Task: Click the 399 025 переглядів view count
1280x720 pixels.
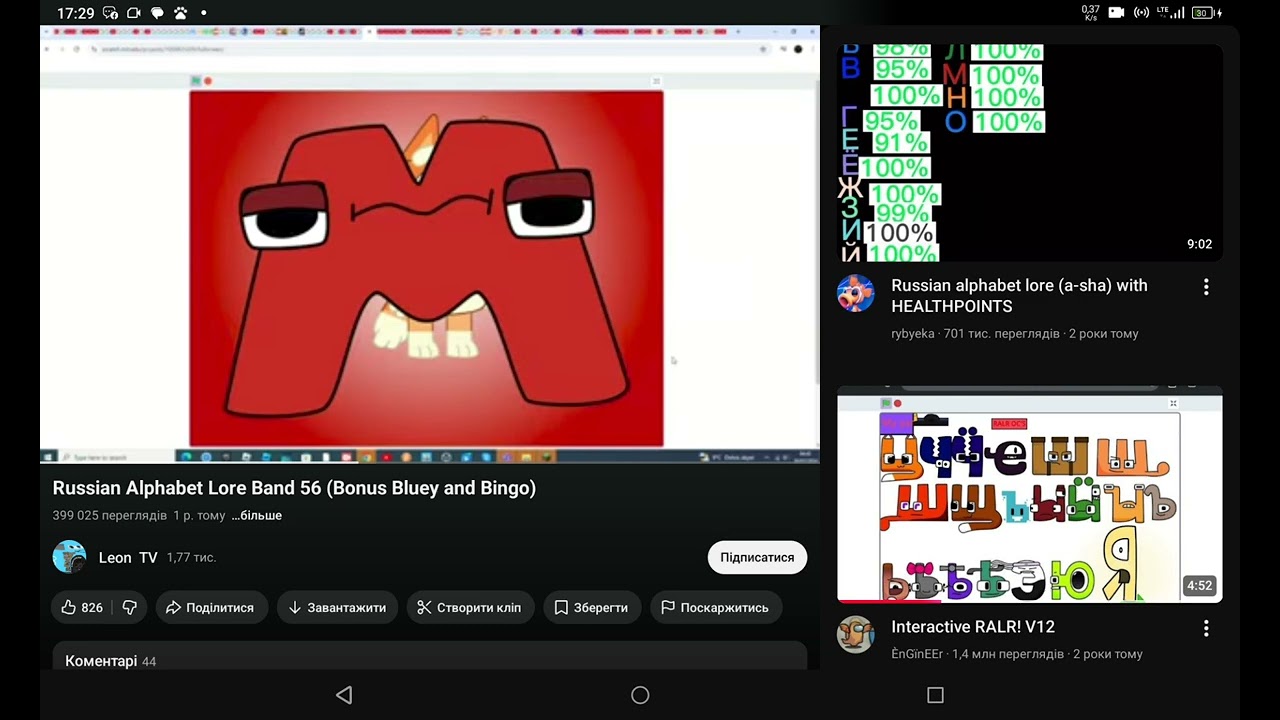Action: 110,515
